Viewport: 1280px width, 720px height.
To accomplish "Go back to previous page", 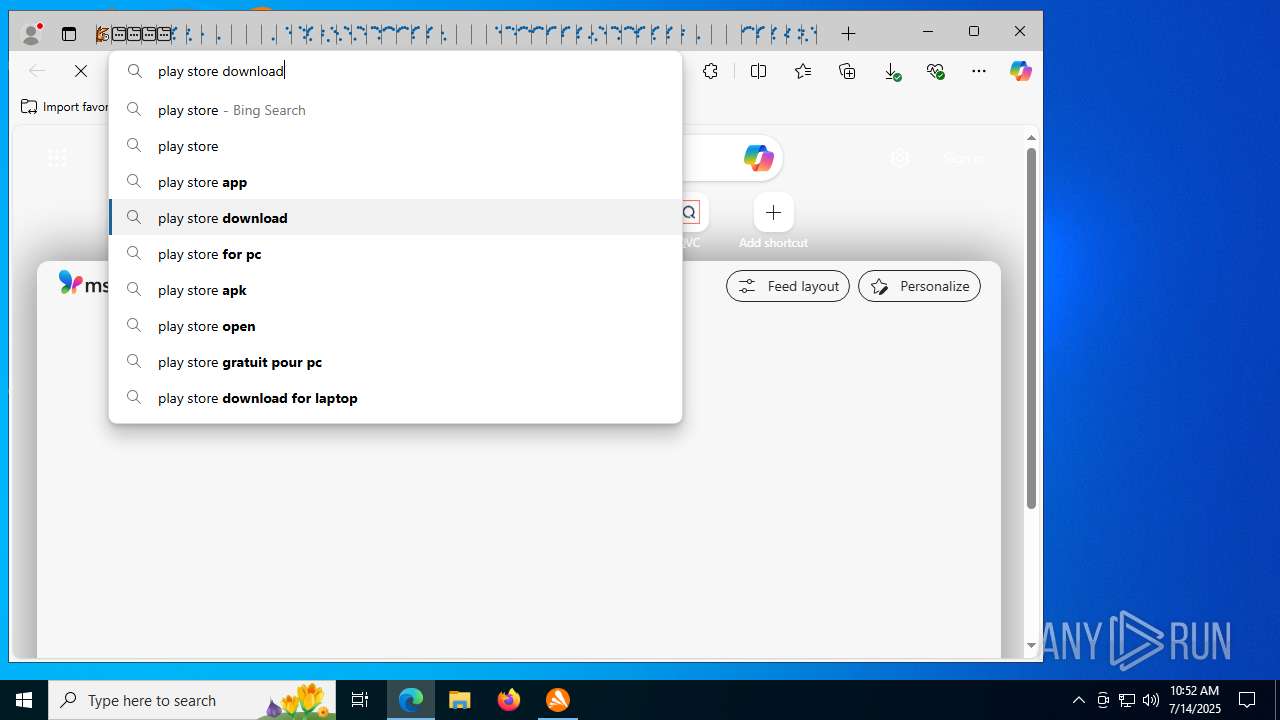I will [x=37, y=71].
